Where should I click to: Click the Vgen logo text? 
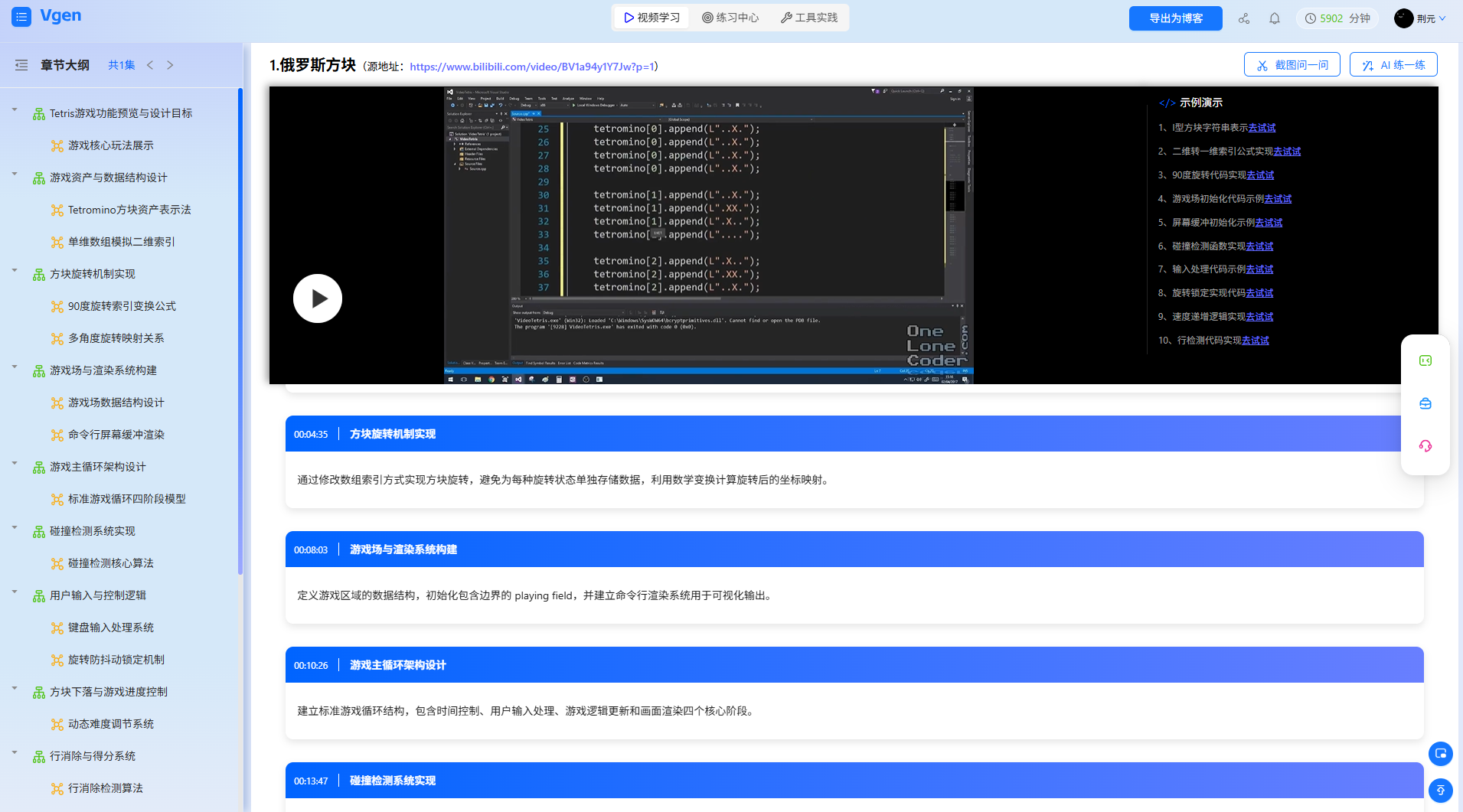(x=60, y=16)
